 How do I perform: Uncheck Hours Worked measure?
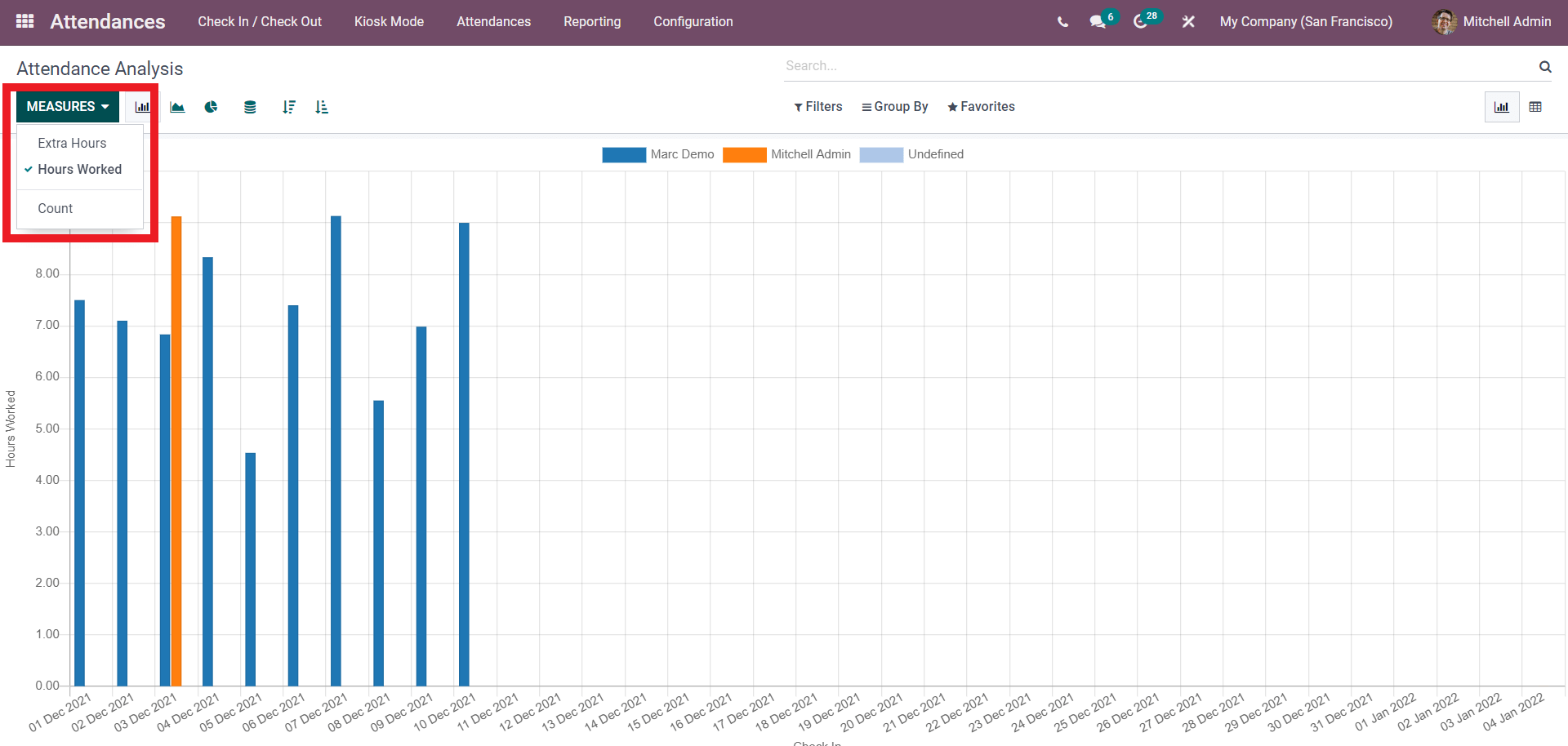tap(80, 169)
